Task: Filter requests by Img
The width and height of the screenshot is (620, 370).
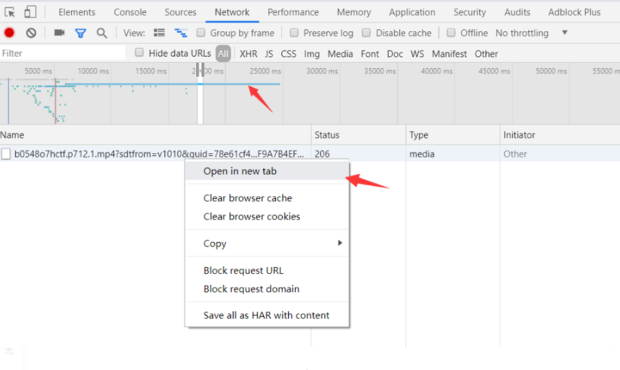Action: tap(312, 54)
